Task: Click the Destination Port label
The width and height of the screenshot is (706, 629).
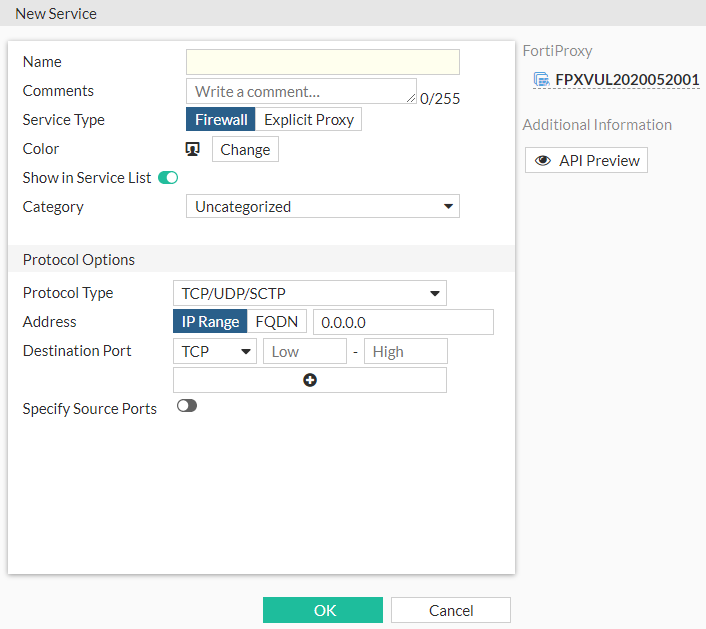Action: tap(77, 351)
